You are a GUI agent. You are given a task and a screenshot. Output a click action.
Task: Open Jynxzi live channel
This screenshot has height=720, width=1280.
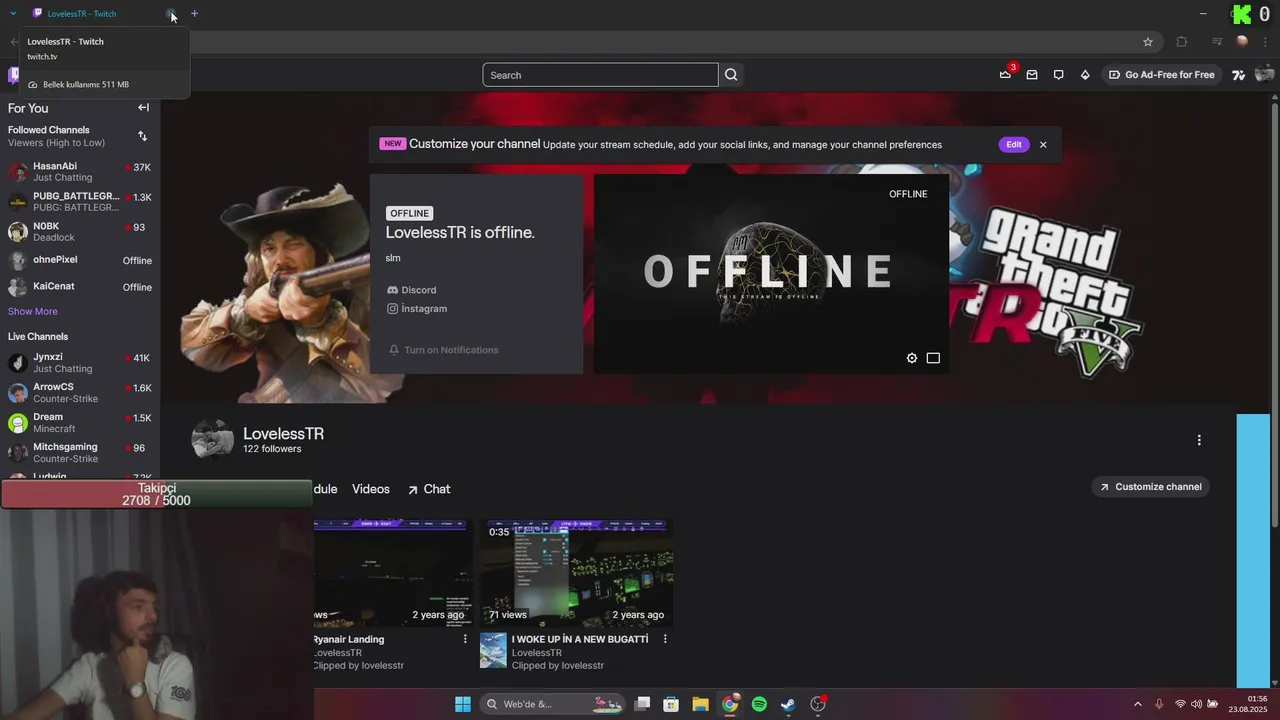(80, 363)
